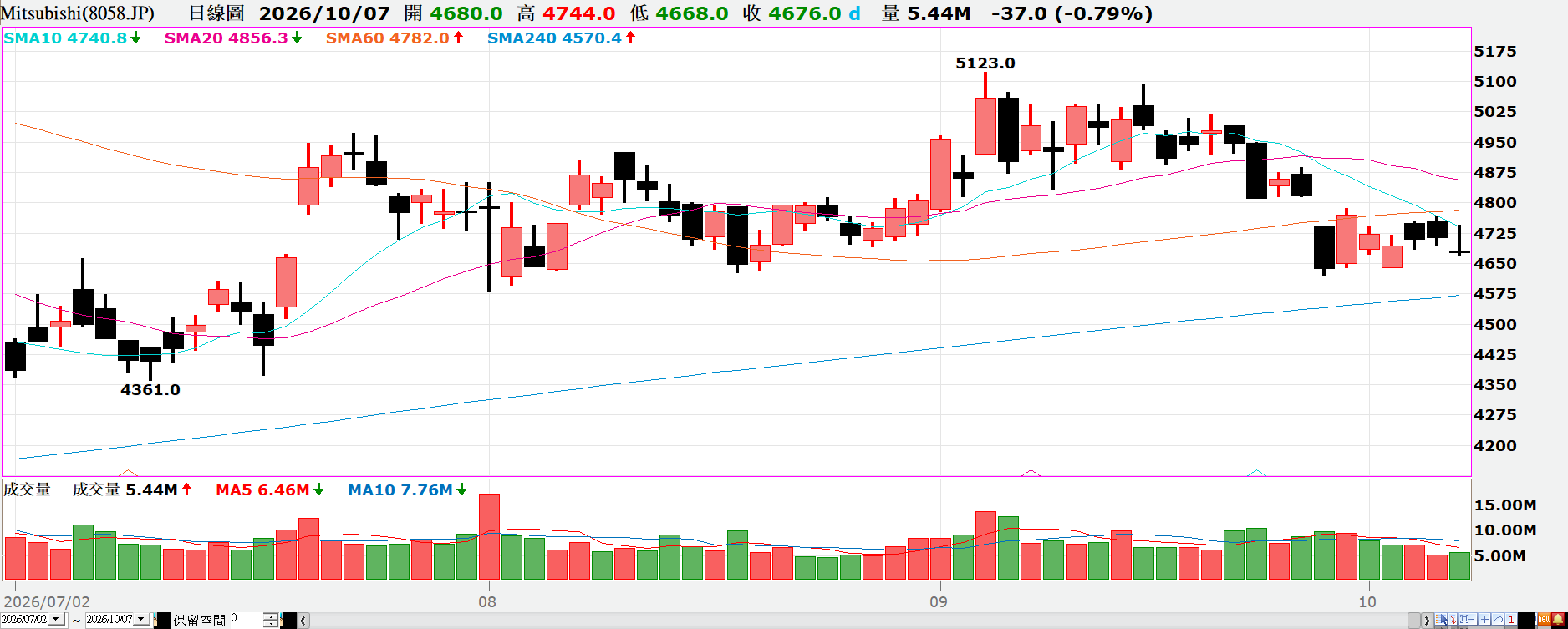Click the orange new badge icon
This screenshot has width=1568, height=629.
tap(1545, 619)
